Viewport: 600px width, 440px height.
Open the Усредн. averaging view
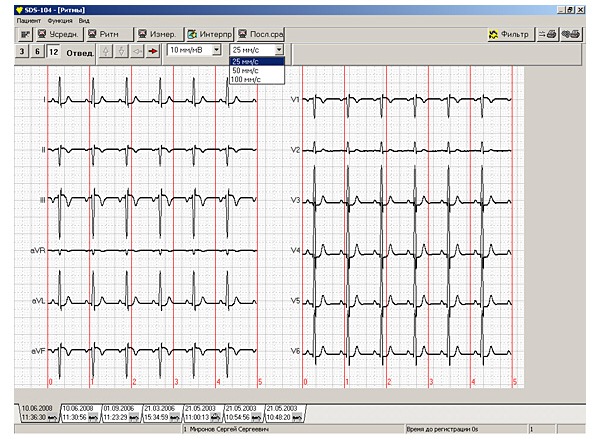pyautogui.click(x=59, y=34)
